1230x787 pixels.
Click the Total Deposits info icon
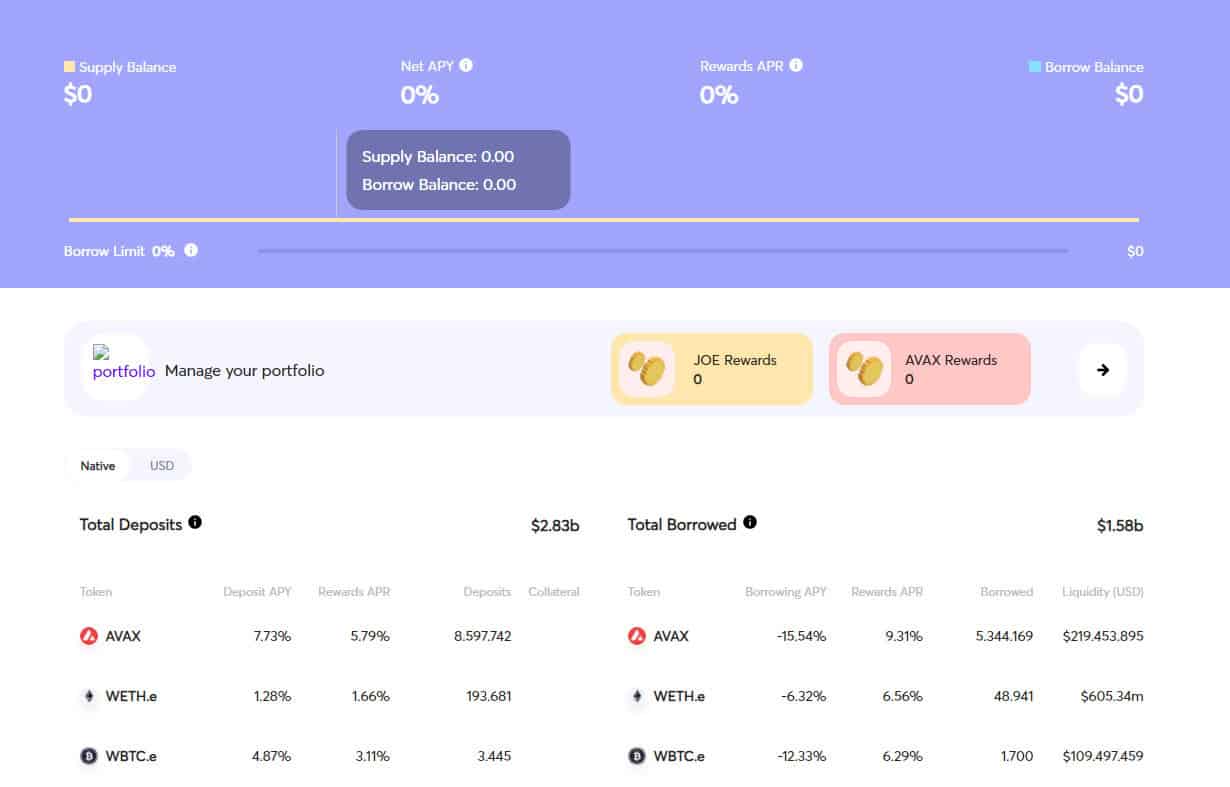[x=195, y=523]
